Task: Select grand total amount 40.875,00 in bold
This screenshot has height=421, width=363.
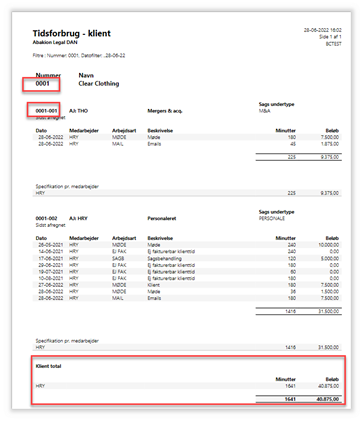Action: pos(327,399)
